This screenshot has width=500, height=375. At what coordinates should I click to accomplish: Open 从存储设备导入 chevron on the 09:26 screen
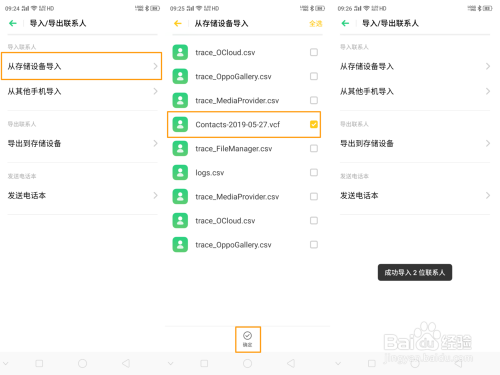(x=488, y=66)
